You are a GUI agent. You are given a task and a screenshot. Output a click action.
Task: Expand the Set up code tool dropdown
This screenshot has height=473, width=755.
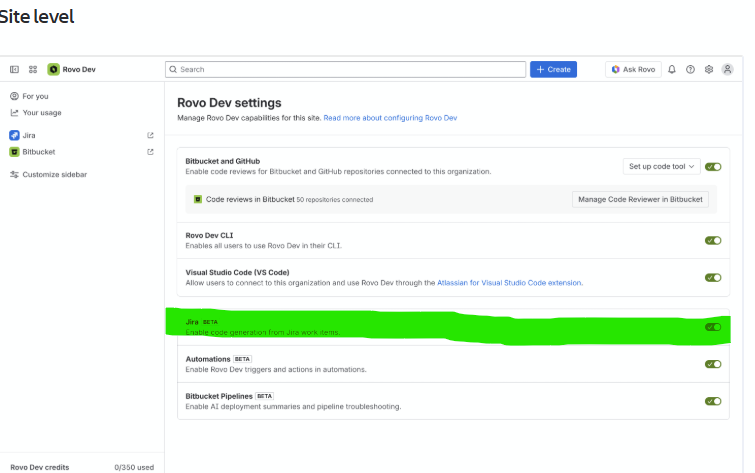pos(662,166)
